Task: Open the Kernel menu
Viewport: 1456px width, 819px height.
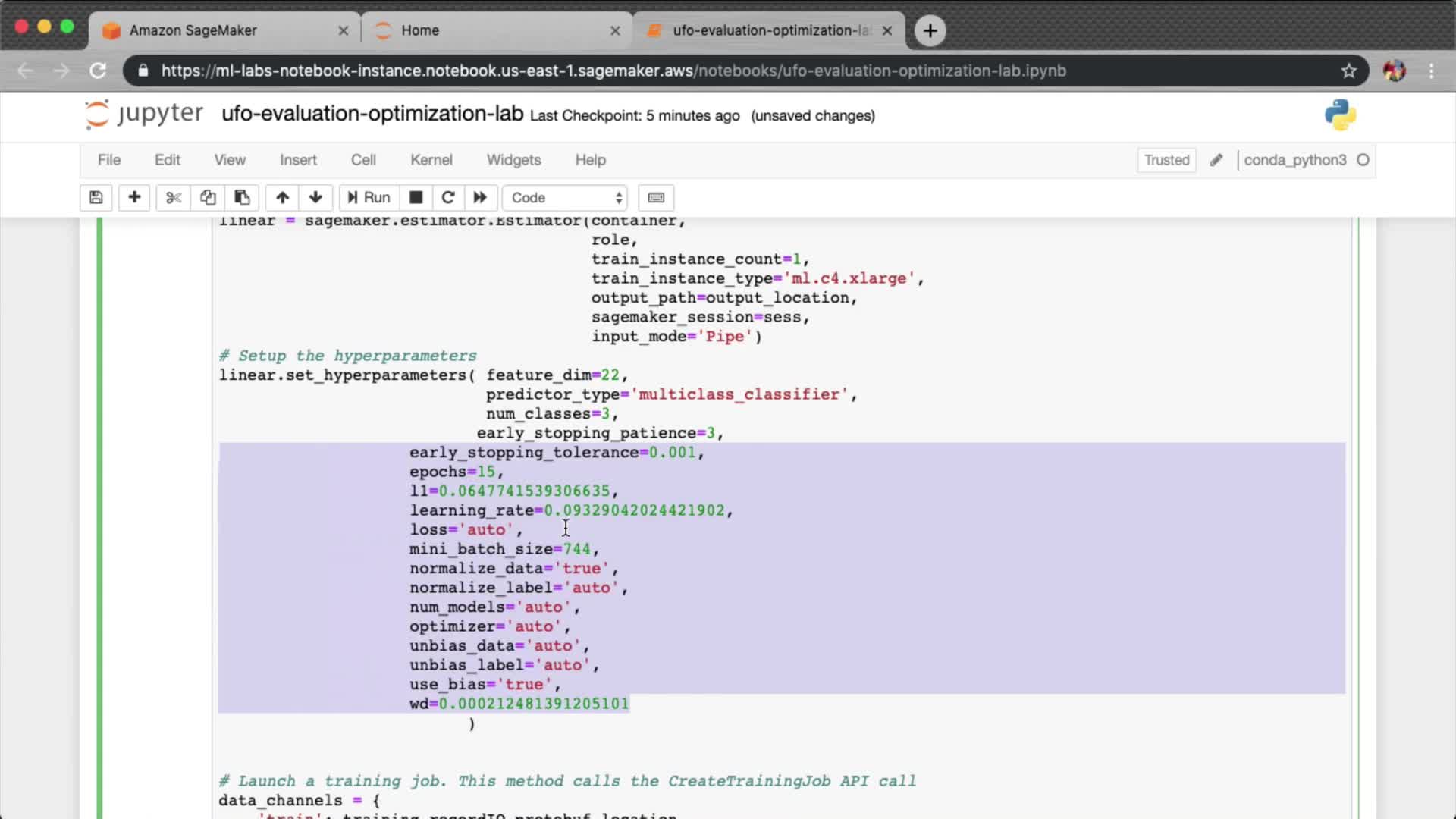Action: [431, 160]
